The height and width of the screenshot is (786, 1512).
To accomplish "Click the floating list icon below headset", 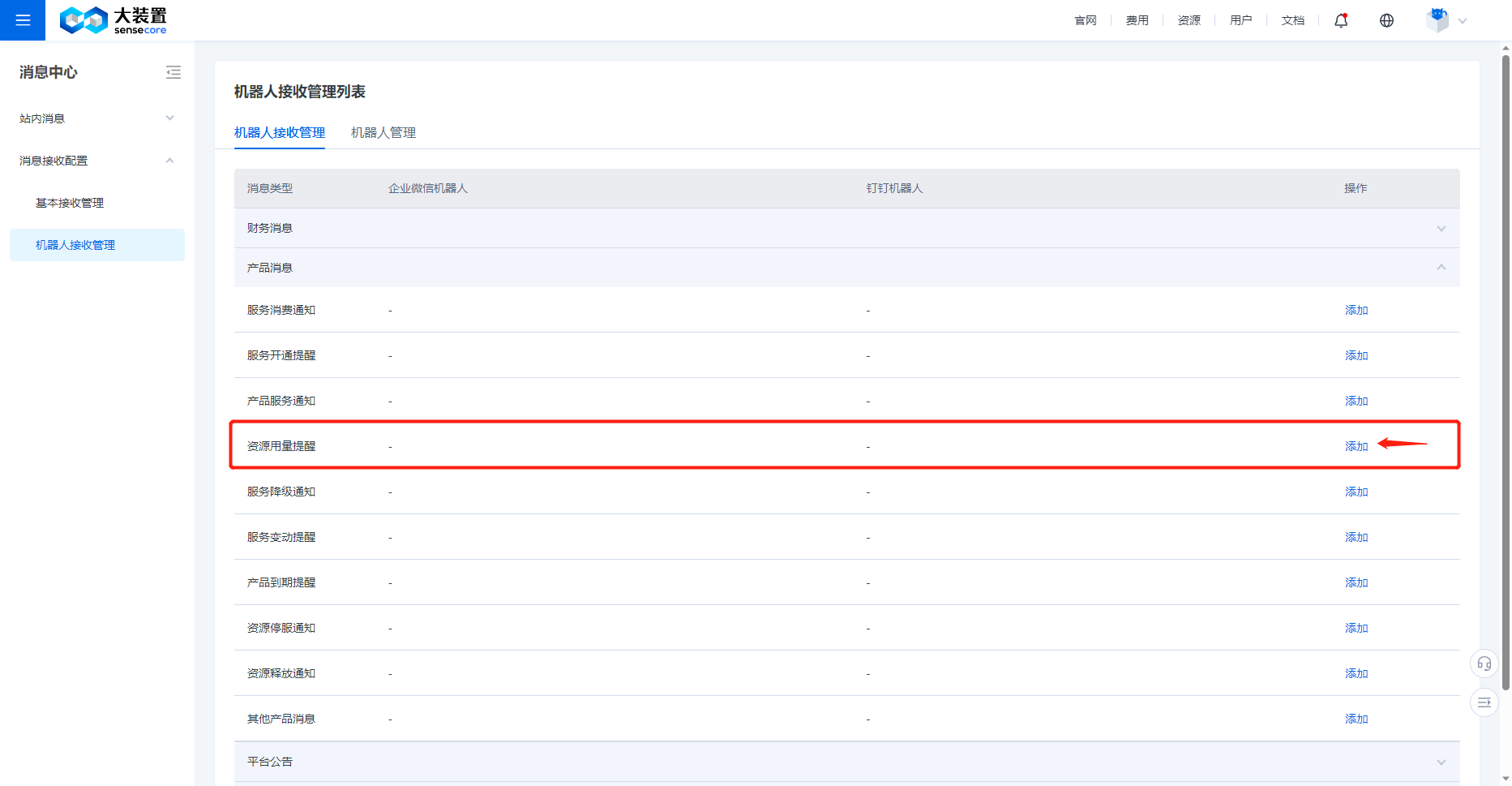I will tap(1484, 702).
